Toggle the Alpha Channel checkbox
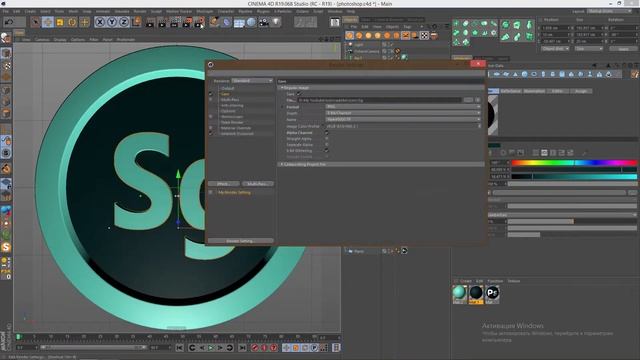 coord(327,133)
